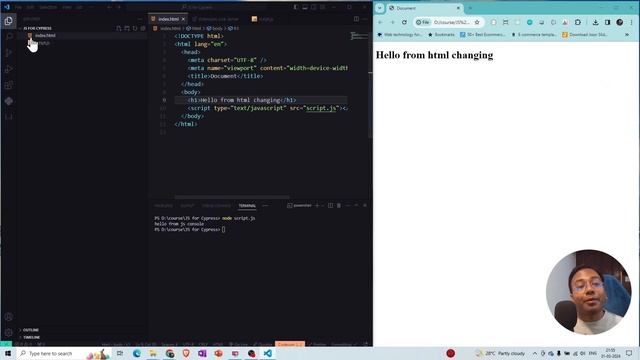Kill terminal with the trash icon
640x360 pixels.
339,205
